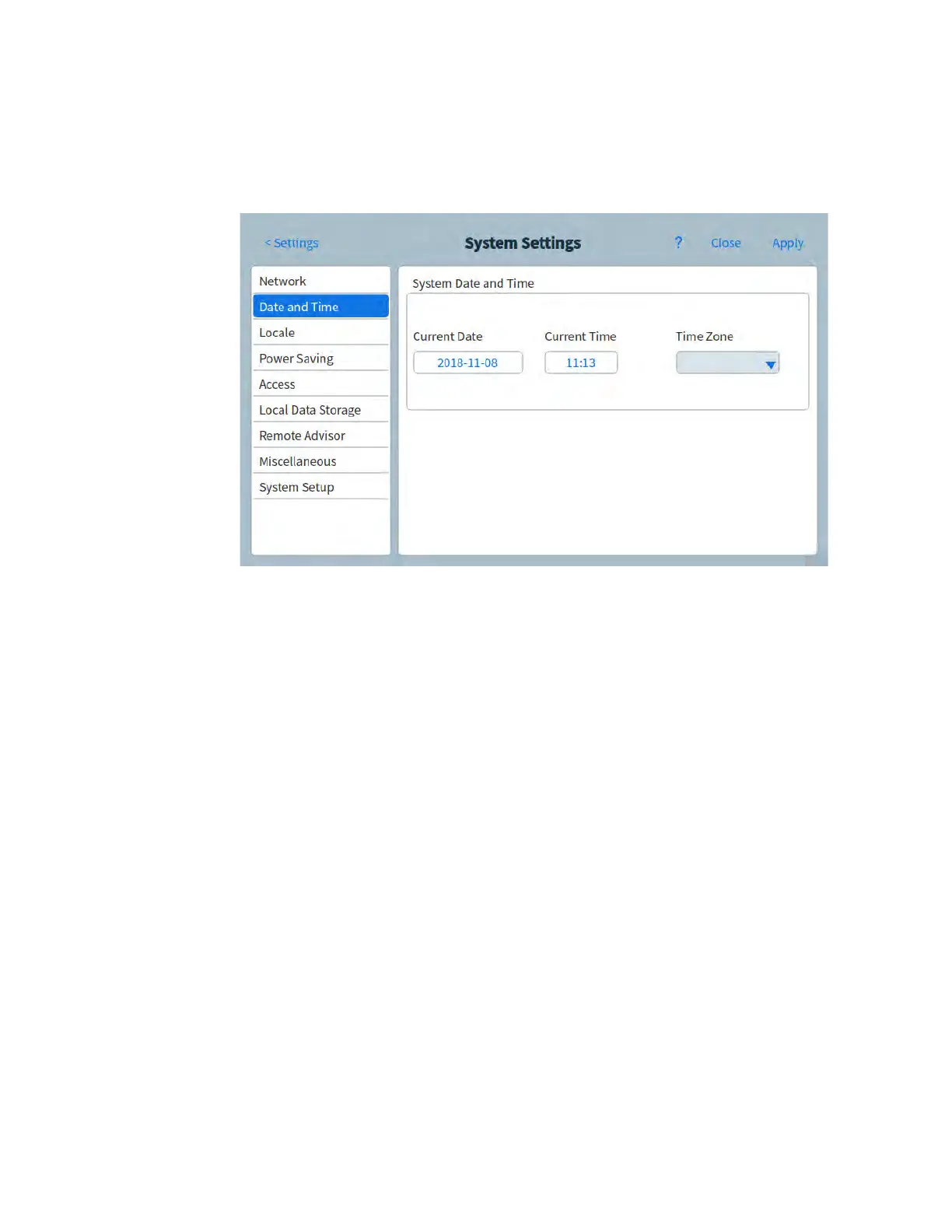Go back via the Settings link
952x1232 pixels.
(292, 243)
